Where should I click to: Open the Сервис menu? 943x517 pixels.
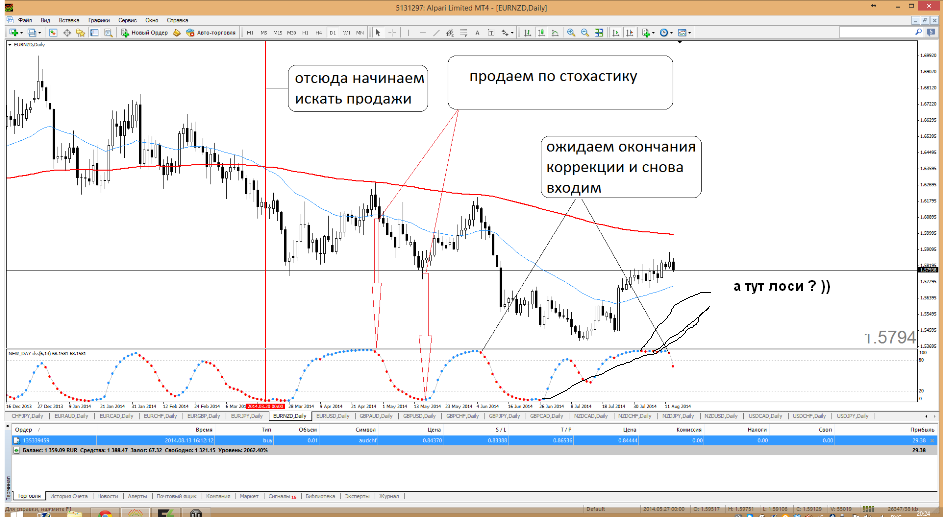point(127,20)
